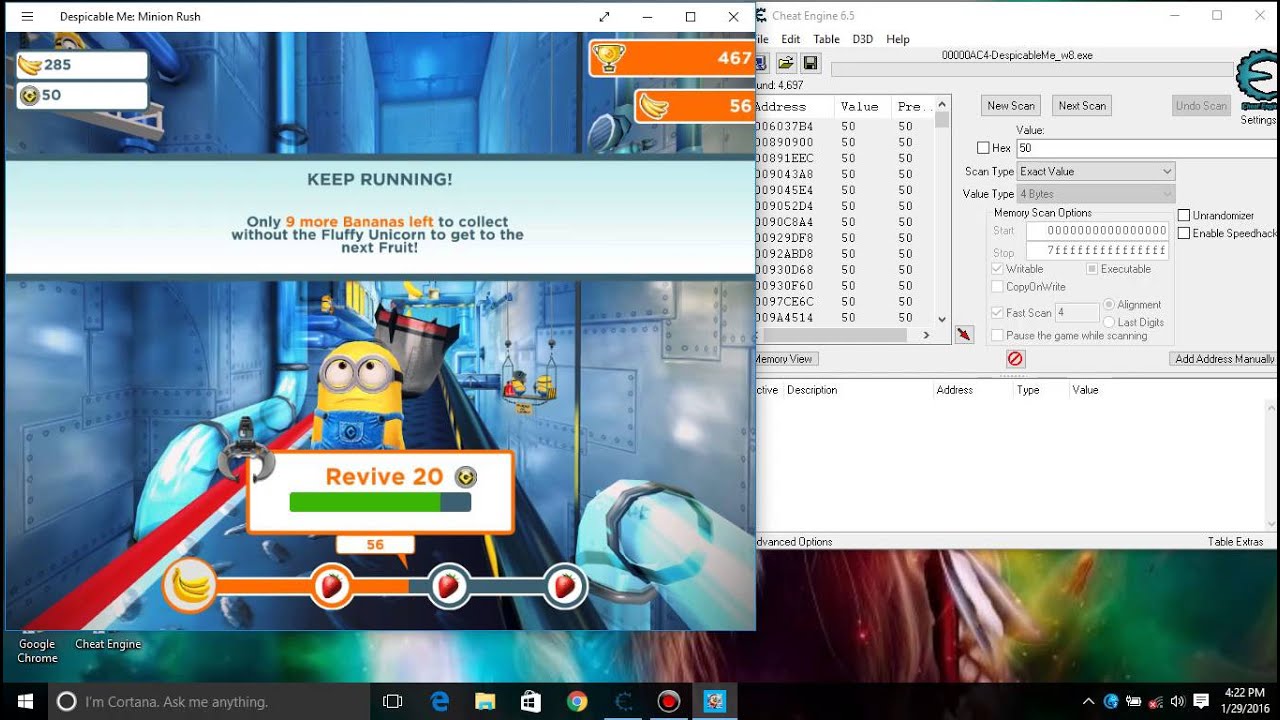The height and width of the screenshot is (720, 1280).
Task: Click the Minion Rush fullscreen arrow icon
Action: [604, 16]
